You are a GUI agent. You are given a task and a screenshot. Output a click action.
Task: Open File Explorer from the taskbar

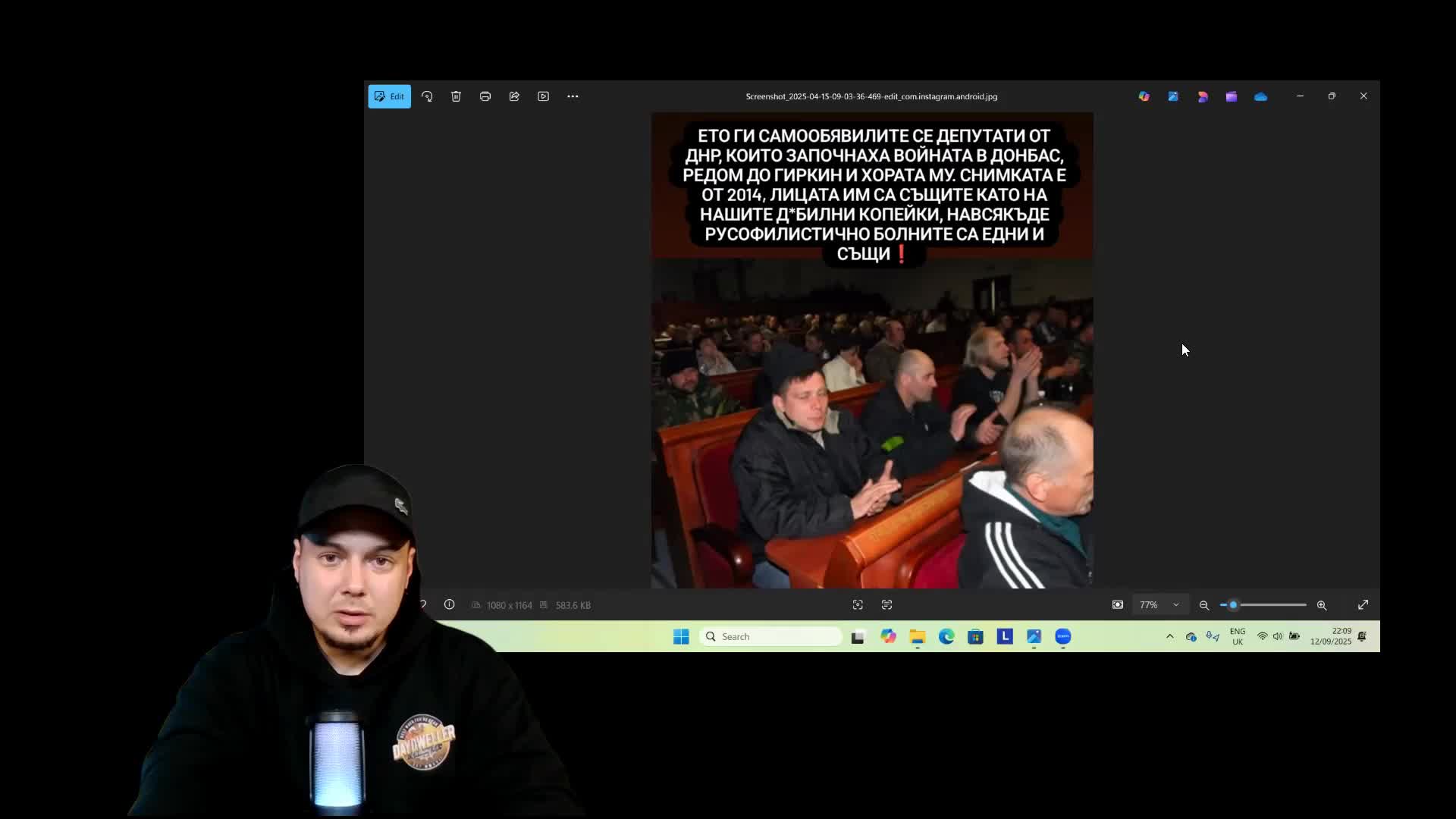tap(918, 636)
